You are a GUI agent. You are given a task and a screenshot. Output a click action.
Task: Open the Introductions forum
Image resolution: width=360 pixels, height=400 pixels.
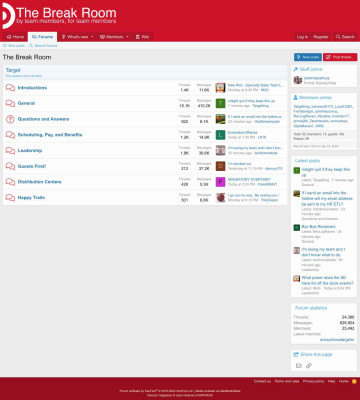[x=32, y=88]
